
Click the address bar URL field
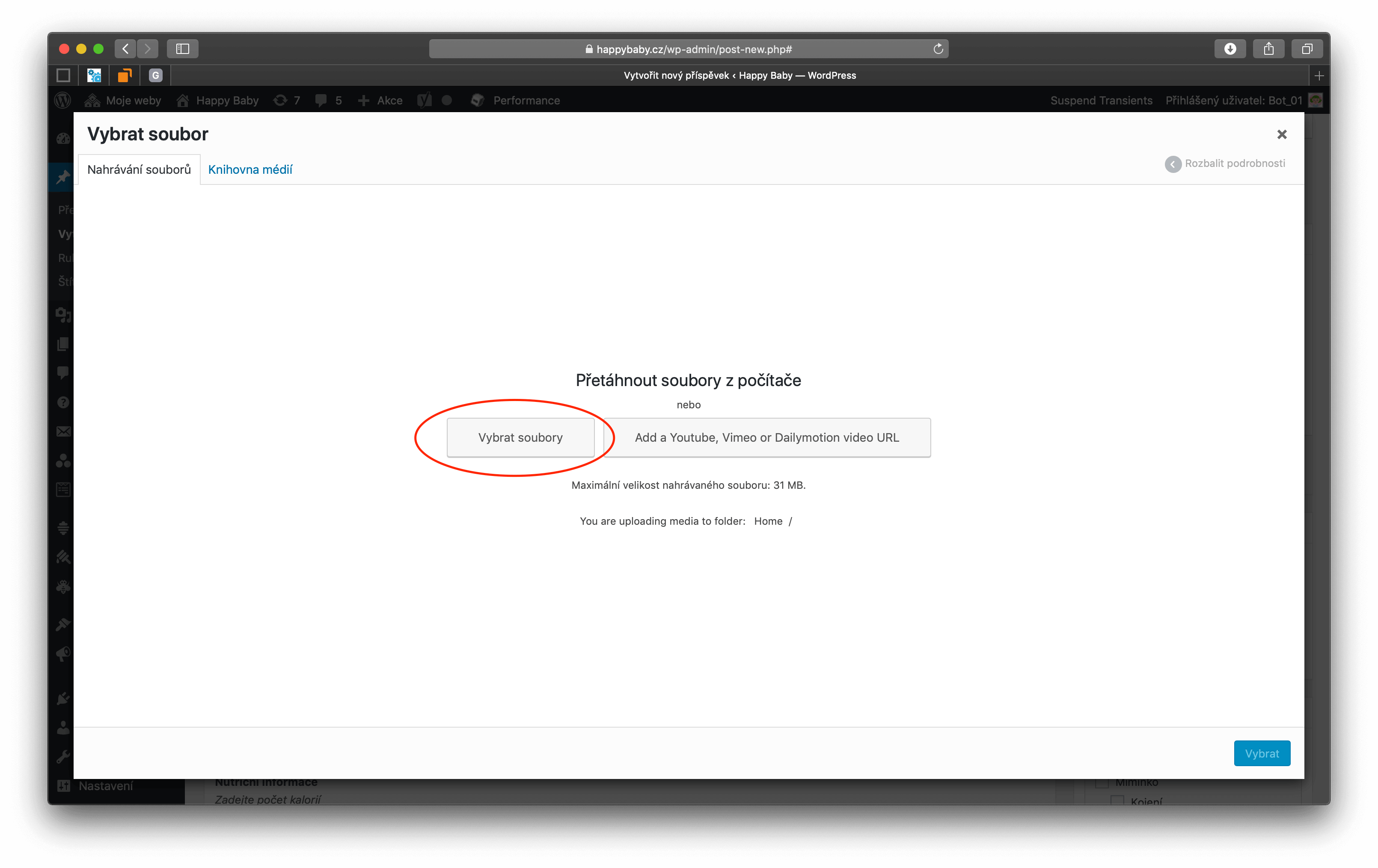[689, 49]
